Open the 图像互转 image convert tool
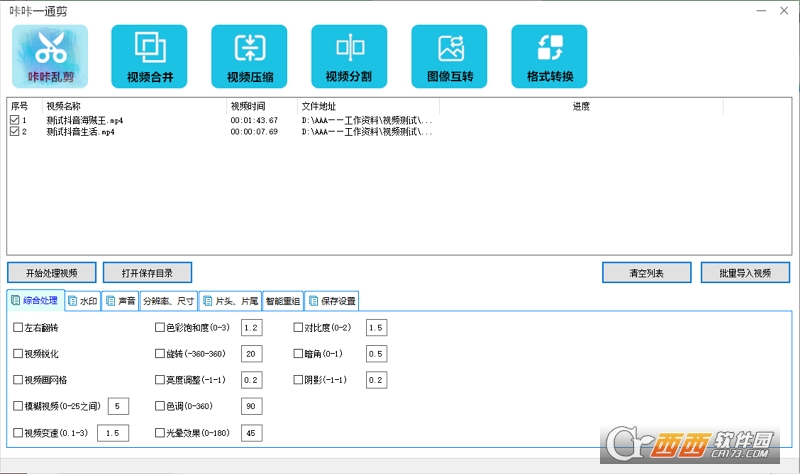This screenshot has width=800, height=474. (x=449, y=56)
